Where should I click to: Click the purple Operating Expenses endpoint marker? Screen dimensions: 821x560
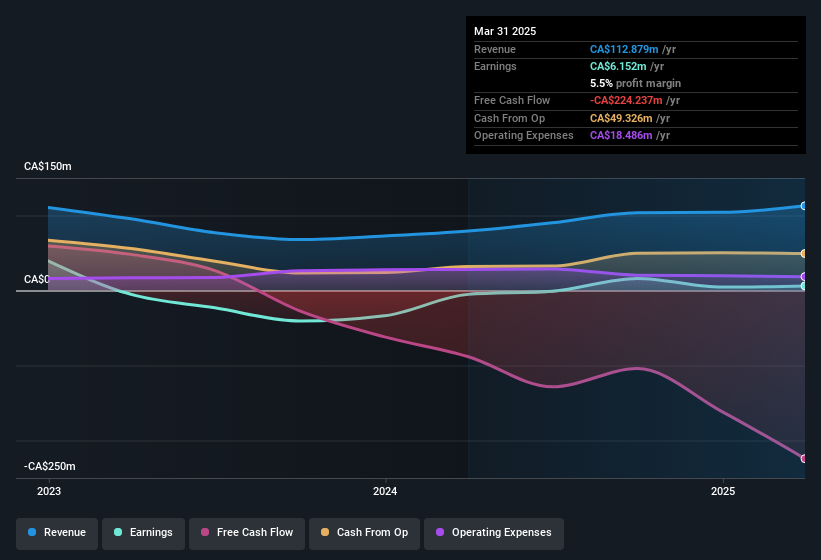(x=804, y=277)
